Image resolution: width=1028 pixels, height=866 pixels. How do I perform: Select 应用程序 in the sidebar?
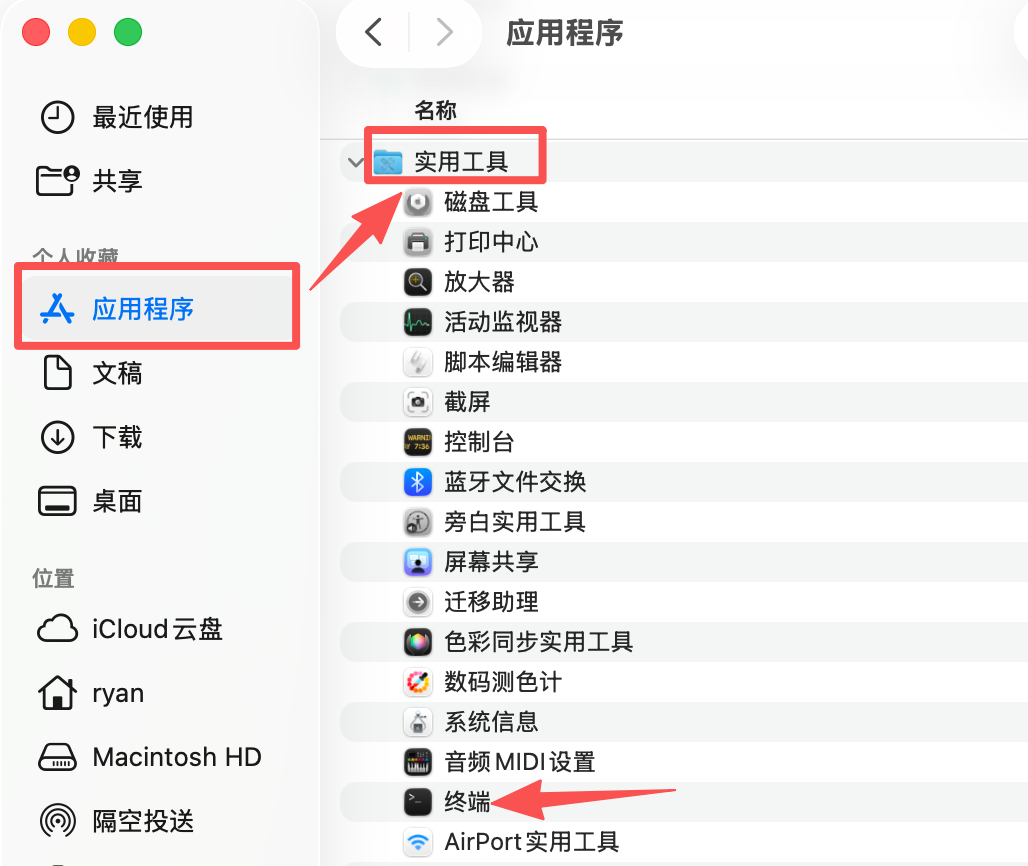pyautogui.click(x=122, y=307)
